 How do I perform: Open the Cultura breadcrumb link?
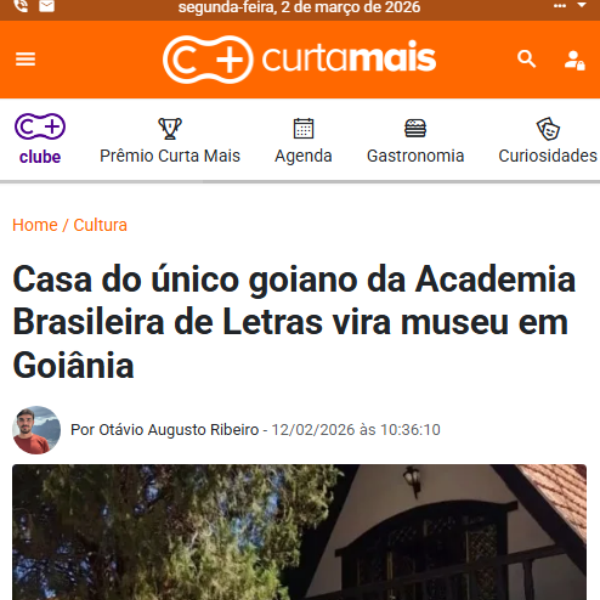pos(100,225)
